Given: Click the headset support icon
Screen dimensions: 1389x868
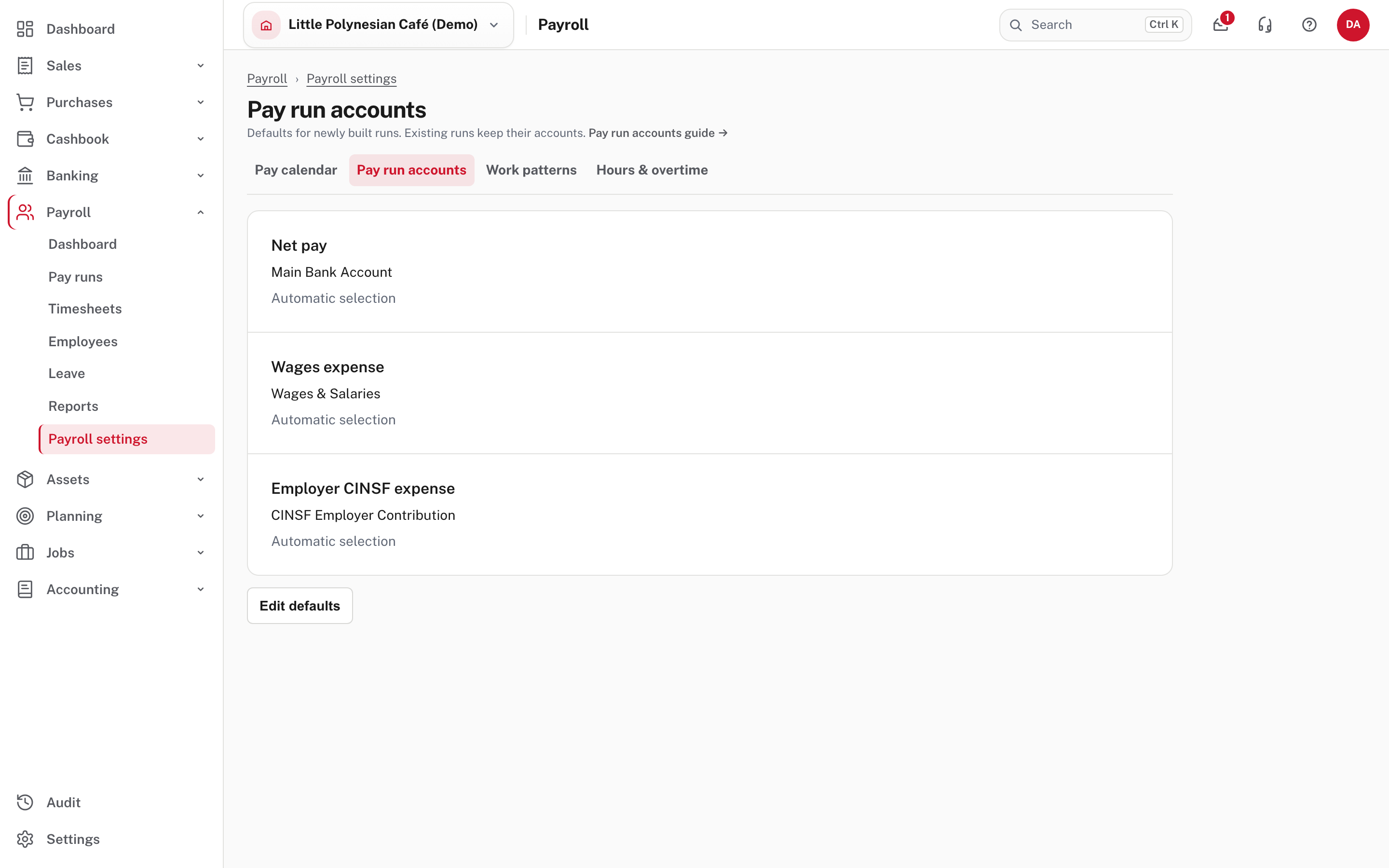Looking at the screenshot, I should coord(1265,25).
